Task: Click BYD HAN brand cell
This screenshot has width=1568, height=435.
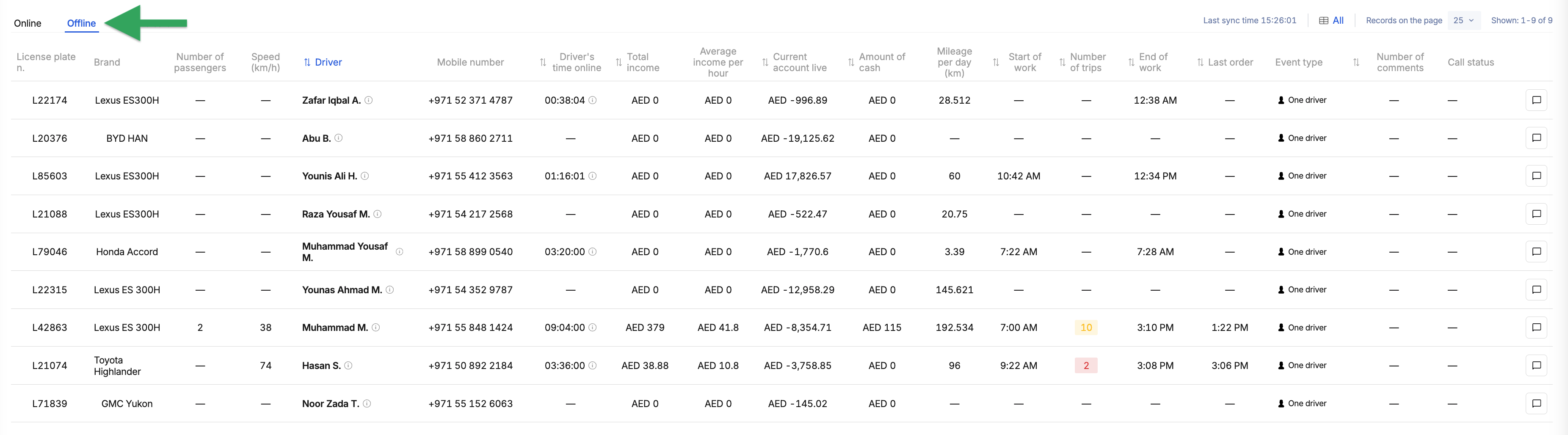Action: [x=127, y=138]
